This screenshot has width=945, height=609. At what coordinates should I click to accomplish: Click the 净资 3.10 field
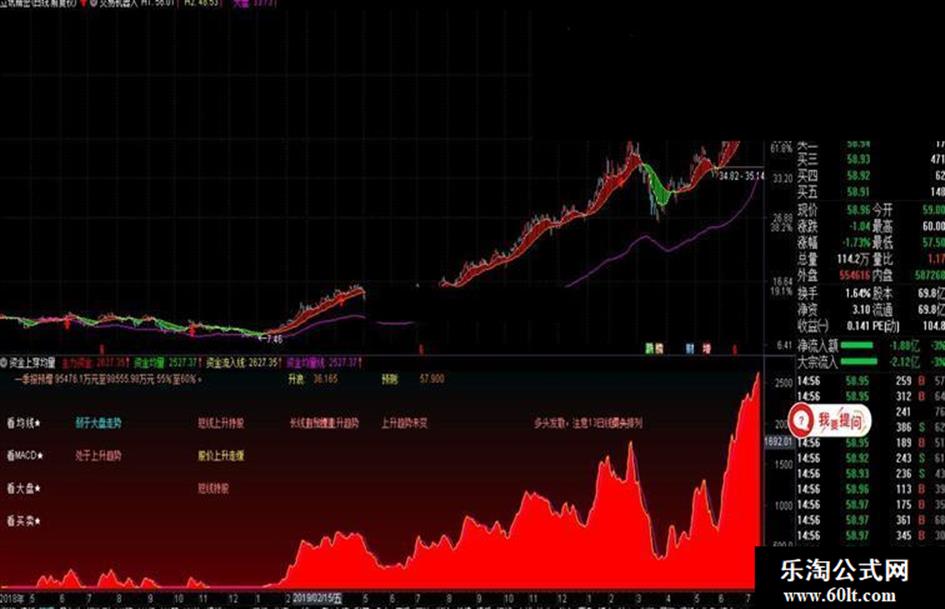pos(834,309)
